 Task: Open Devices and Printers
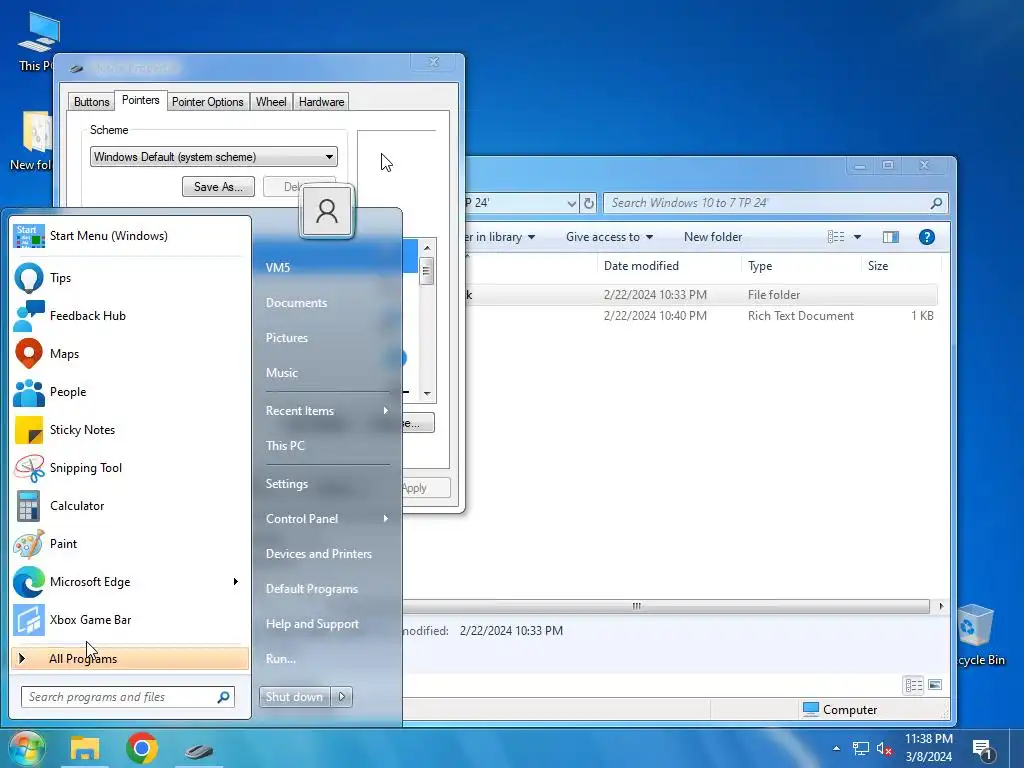click(x=319, y=553)
